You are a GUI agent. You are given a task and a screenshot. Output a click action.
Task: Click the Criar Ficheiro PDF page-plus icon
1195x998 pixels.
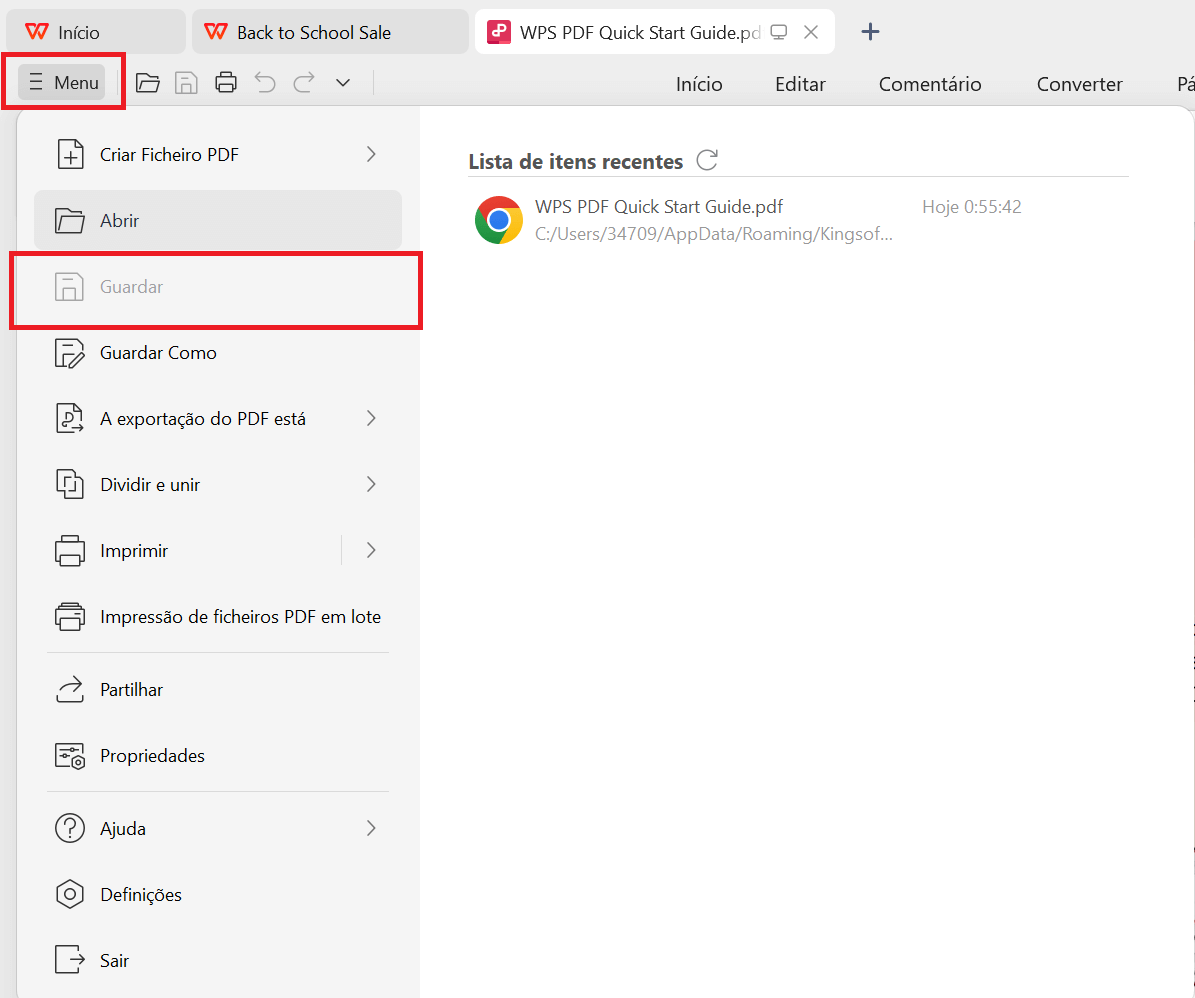pos(70,155)
